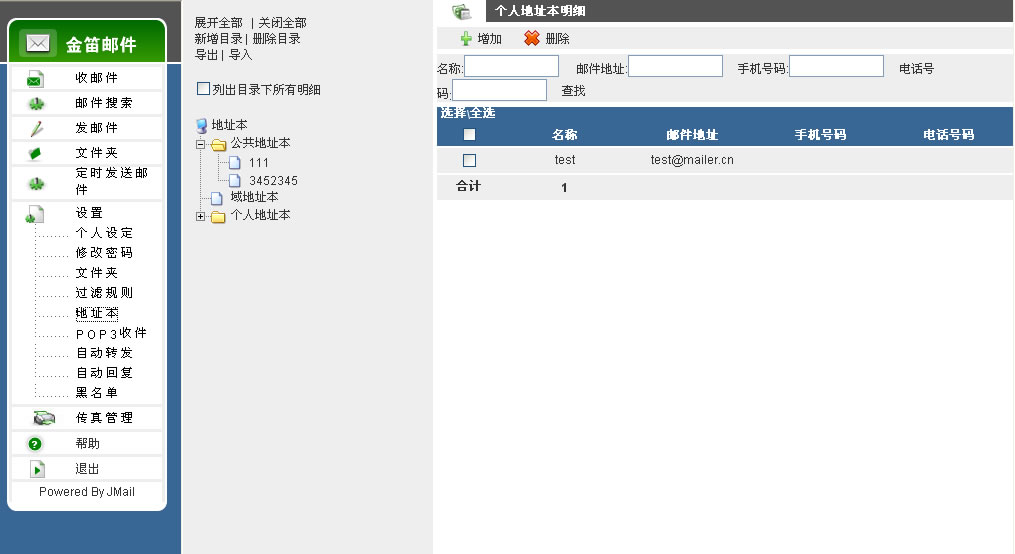Click the Help (帮助) question mark icon

pos(35,444)
